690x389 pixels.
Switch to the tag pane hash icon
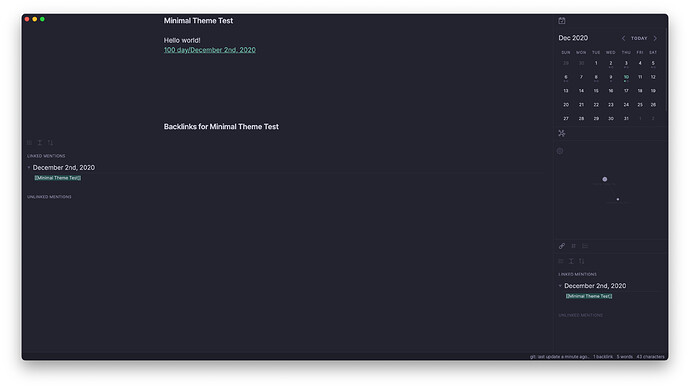tap(573, 246)
